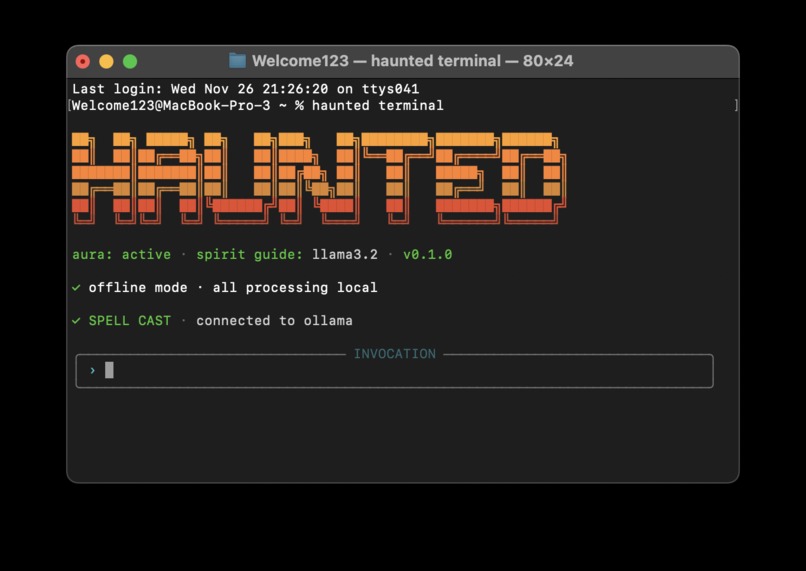This screenshot has width=806, height=571.
Task: Click the 'v0.1.0' version text
Action: tap(428, 254)
